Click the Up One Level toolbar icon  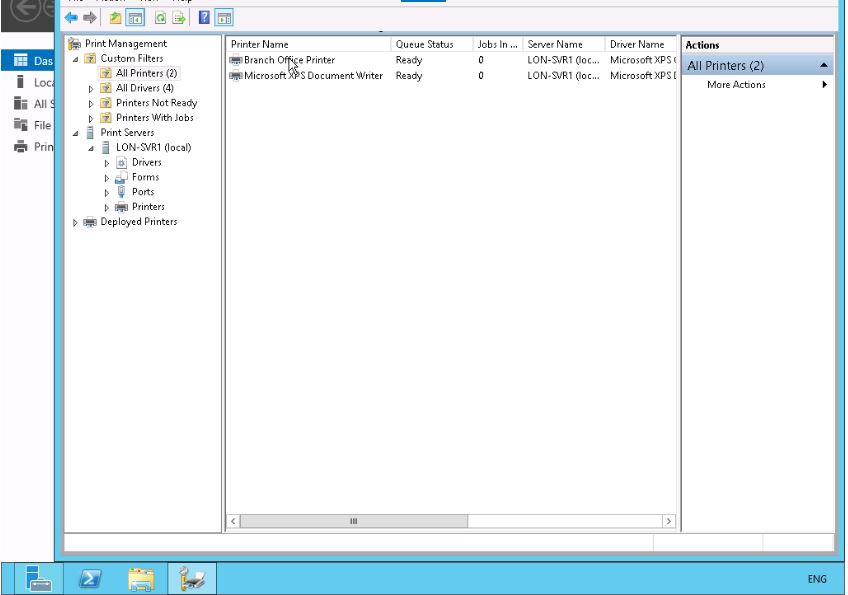(115, 18)
